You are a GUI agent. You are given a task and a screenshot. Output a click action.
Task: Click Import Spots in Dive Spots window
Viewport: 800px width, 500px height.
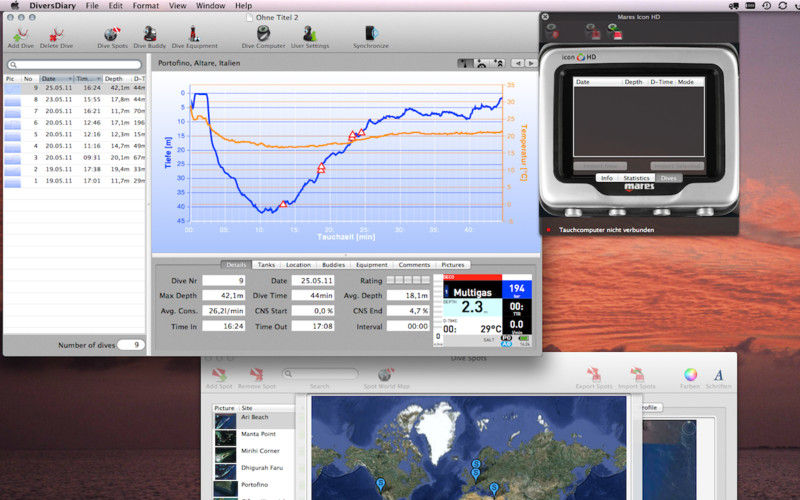(x=636, y=379)
